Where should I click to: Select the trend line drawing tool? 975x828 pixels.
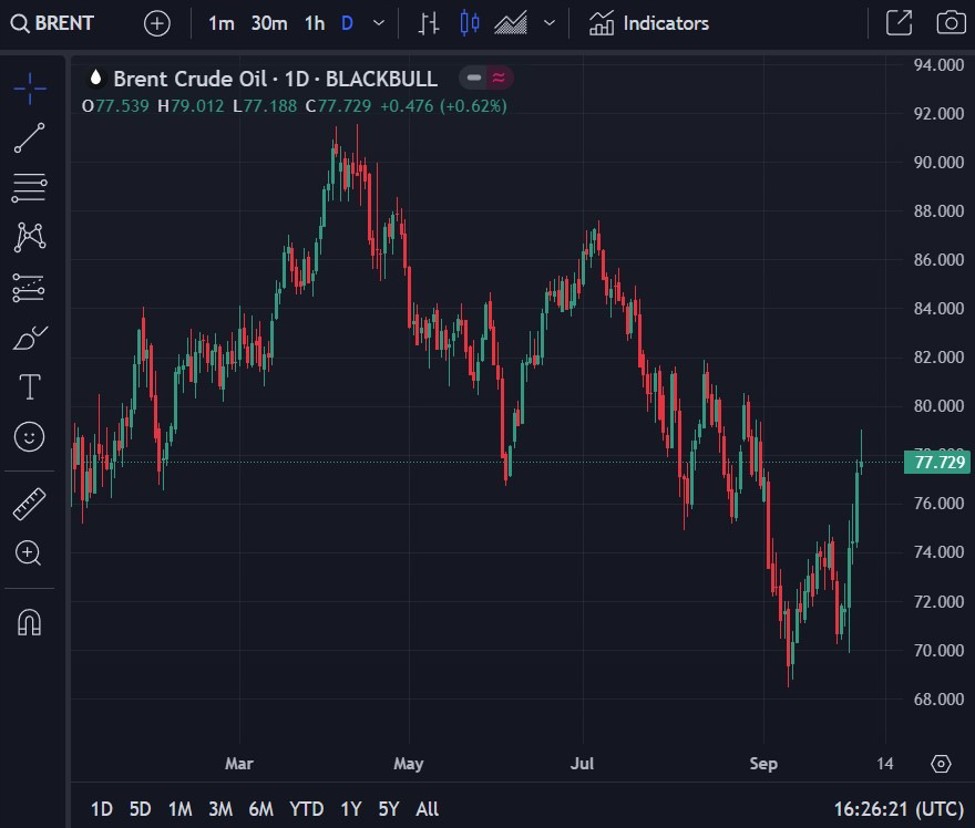(x=28, y=138)
